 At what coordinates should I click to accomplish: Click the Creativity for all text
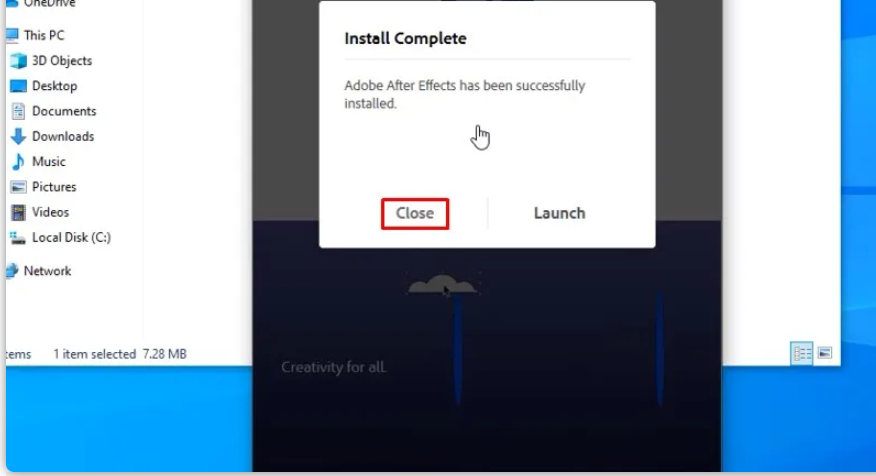[334, 367]
